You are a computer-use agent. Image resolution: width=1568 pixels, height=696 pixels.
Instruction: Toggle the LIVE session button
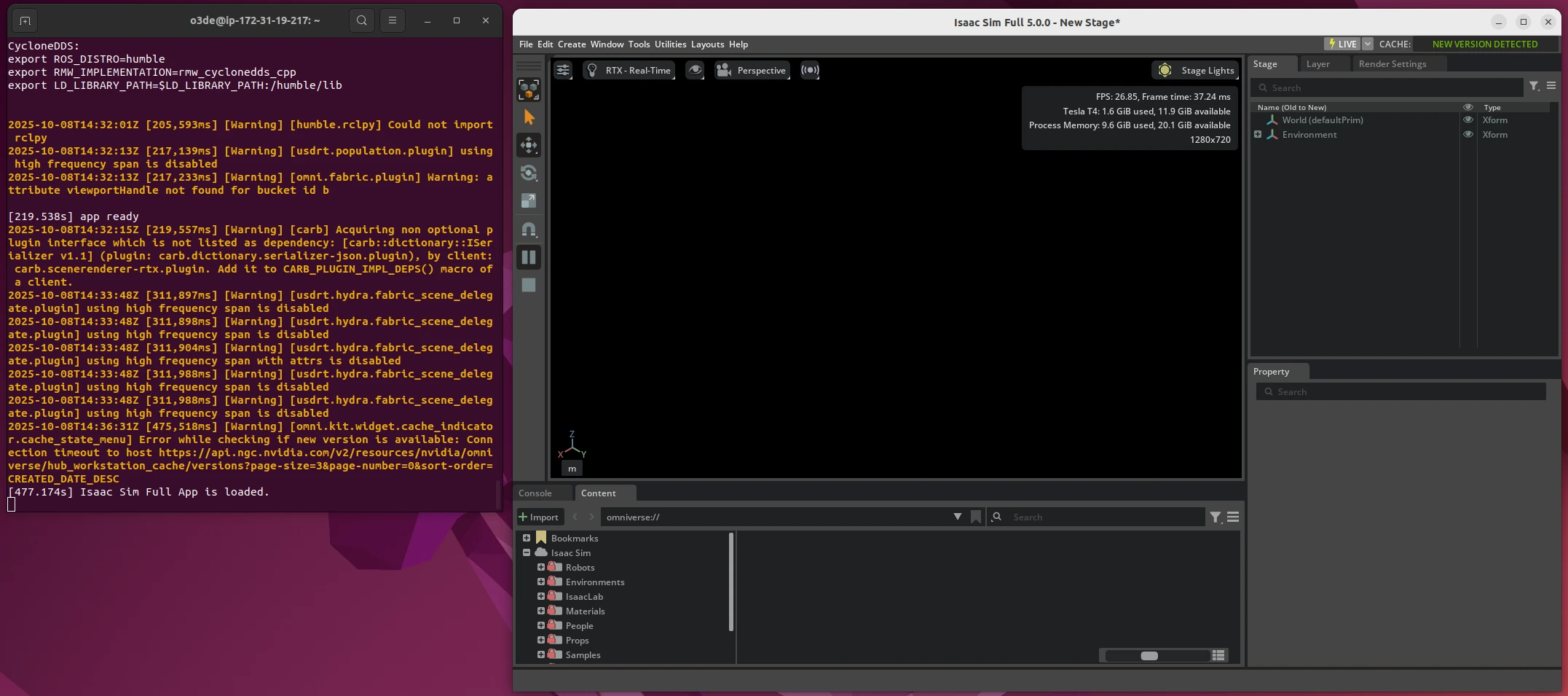click(x=1342, y=44)
